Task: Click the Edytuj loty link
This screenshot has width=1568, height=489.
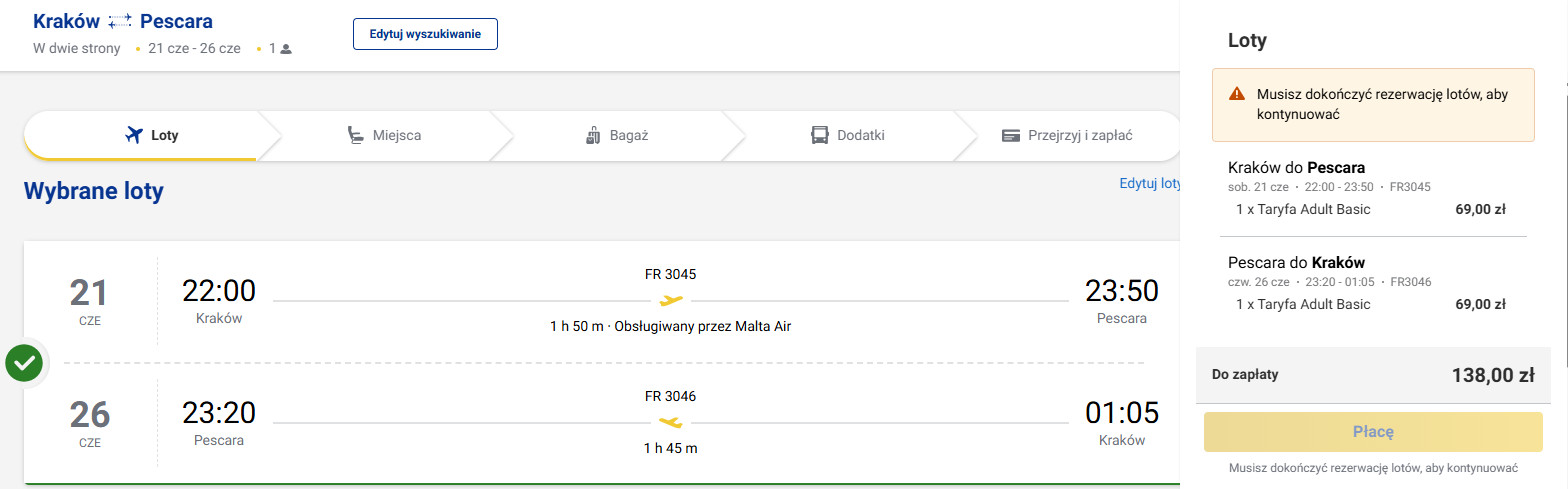Action: point(1150,183)
